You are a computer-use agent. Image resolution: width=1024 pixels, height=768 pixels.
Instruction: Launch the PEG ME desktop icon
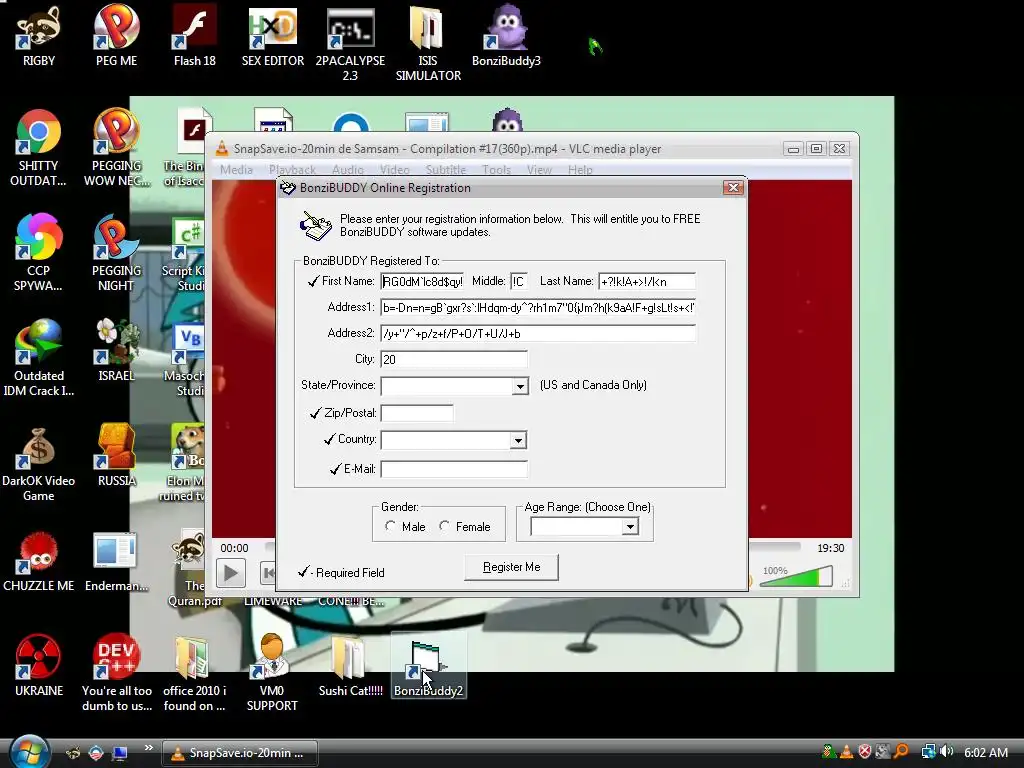(x=116, y=37)
